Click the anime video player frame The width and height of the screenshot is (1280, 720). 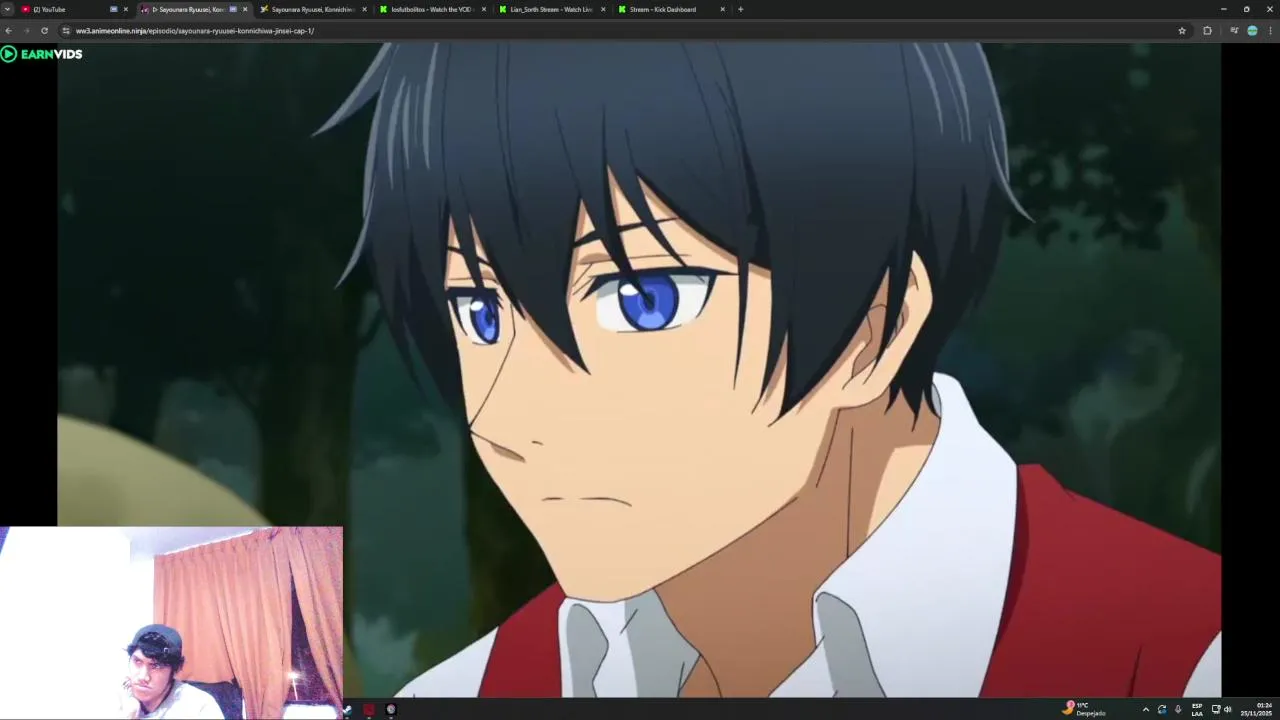(639, 369)
